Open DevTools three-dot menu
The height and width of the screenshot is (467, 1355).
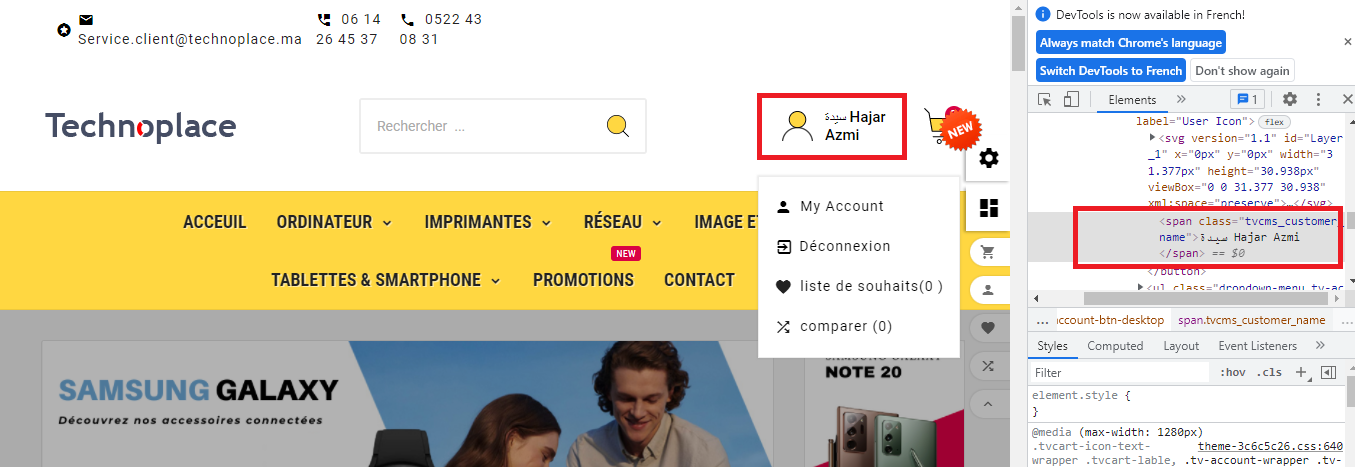point(1319,99)
